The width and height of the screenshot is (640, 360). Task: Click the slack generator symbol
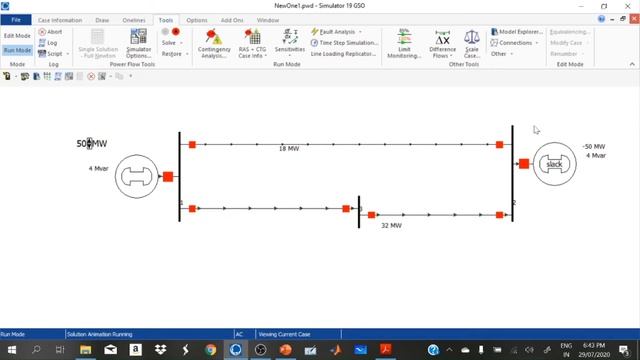[x=555, y=164]
